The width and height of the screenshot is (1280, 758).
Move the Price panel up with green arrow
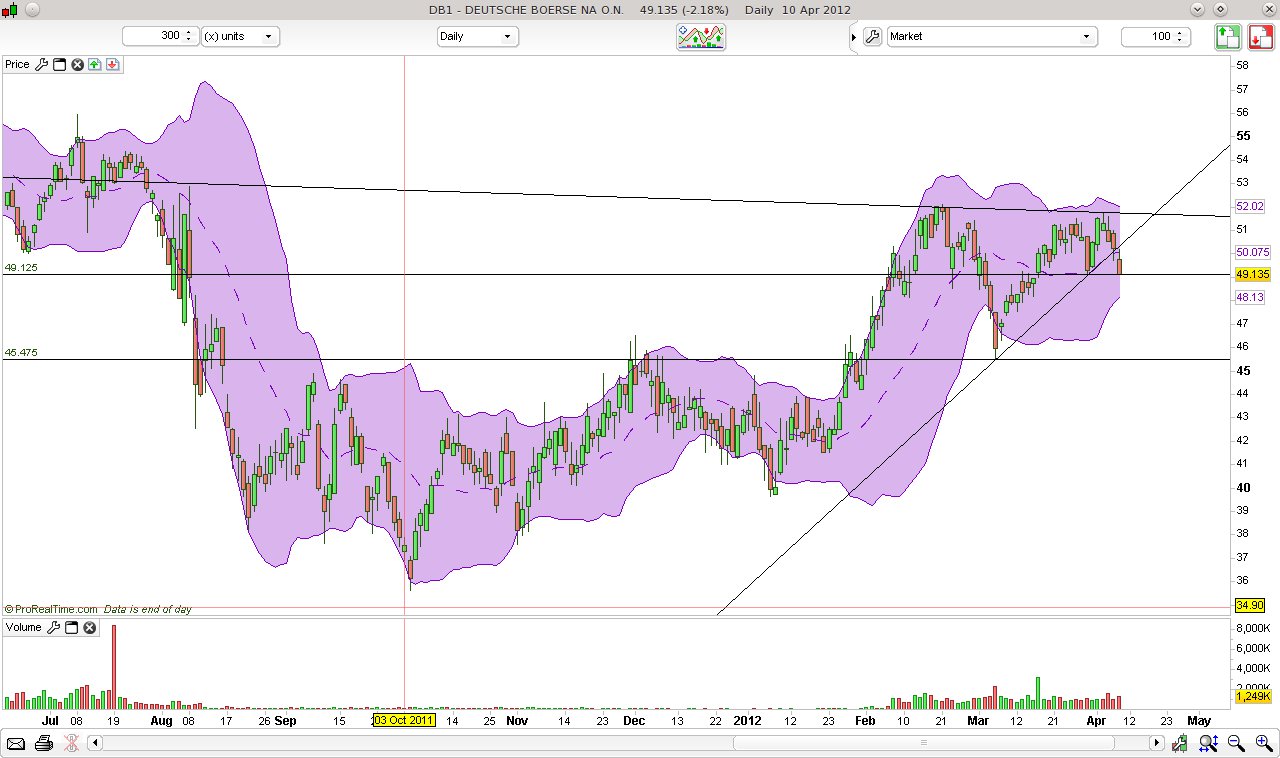tap(94, 64)
